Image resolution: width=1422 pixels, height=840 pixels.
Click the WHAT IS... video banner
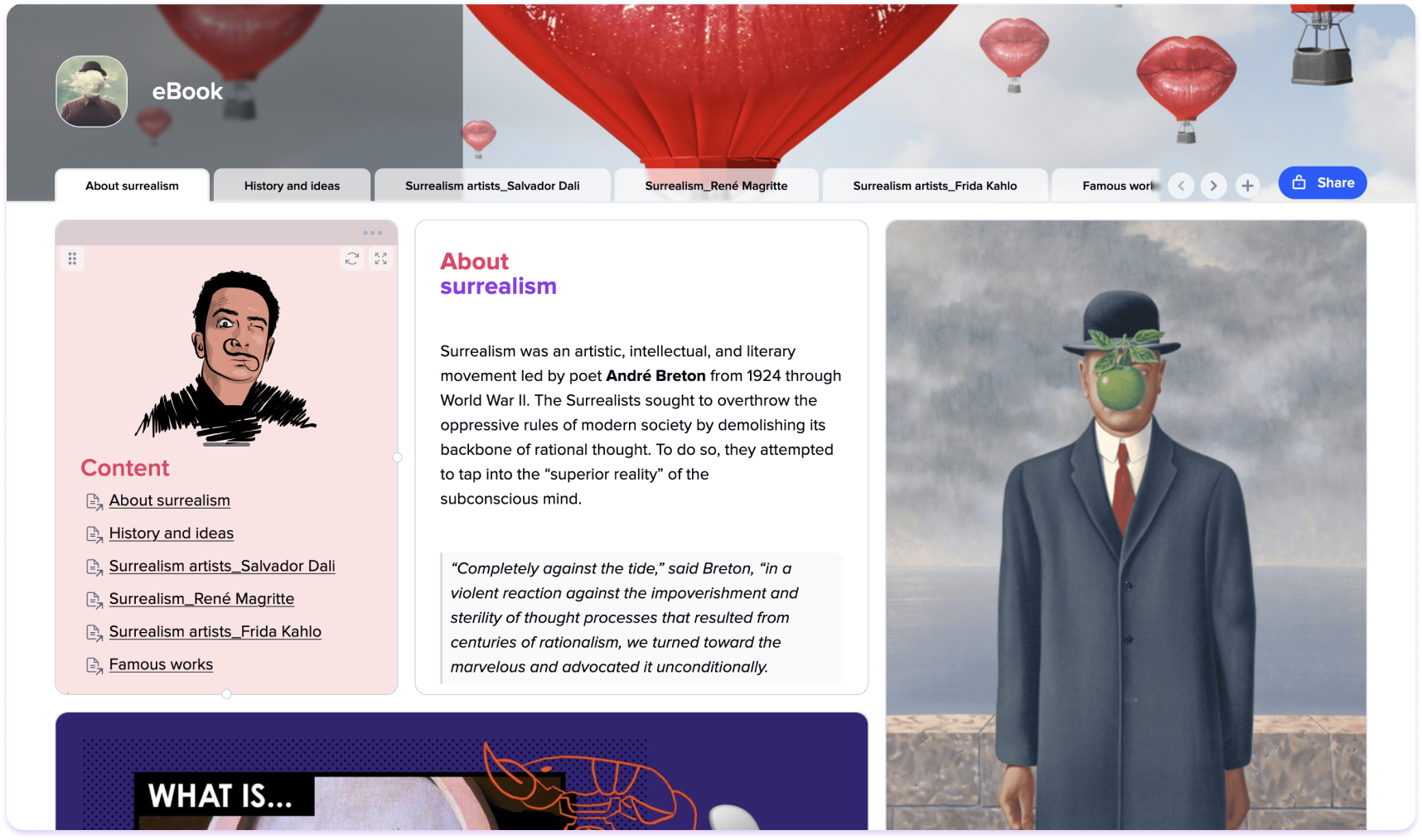(462, 771)
